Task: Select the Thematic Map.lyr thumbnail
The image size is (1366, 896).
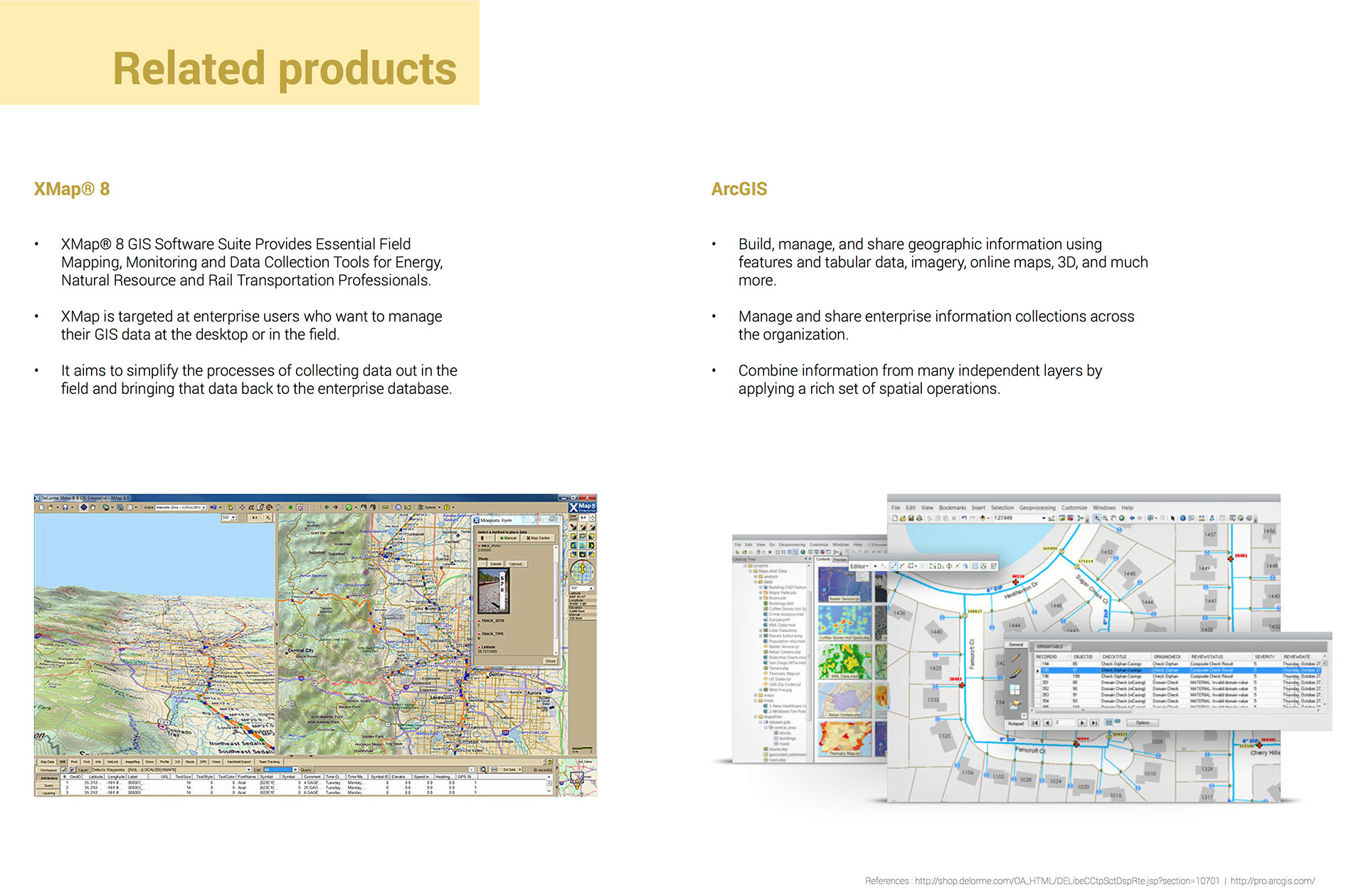Action: [845, 740]
